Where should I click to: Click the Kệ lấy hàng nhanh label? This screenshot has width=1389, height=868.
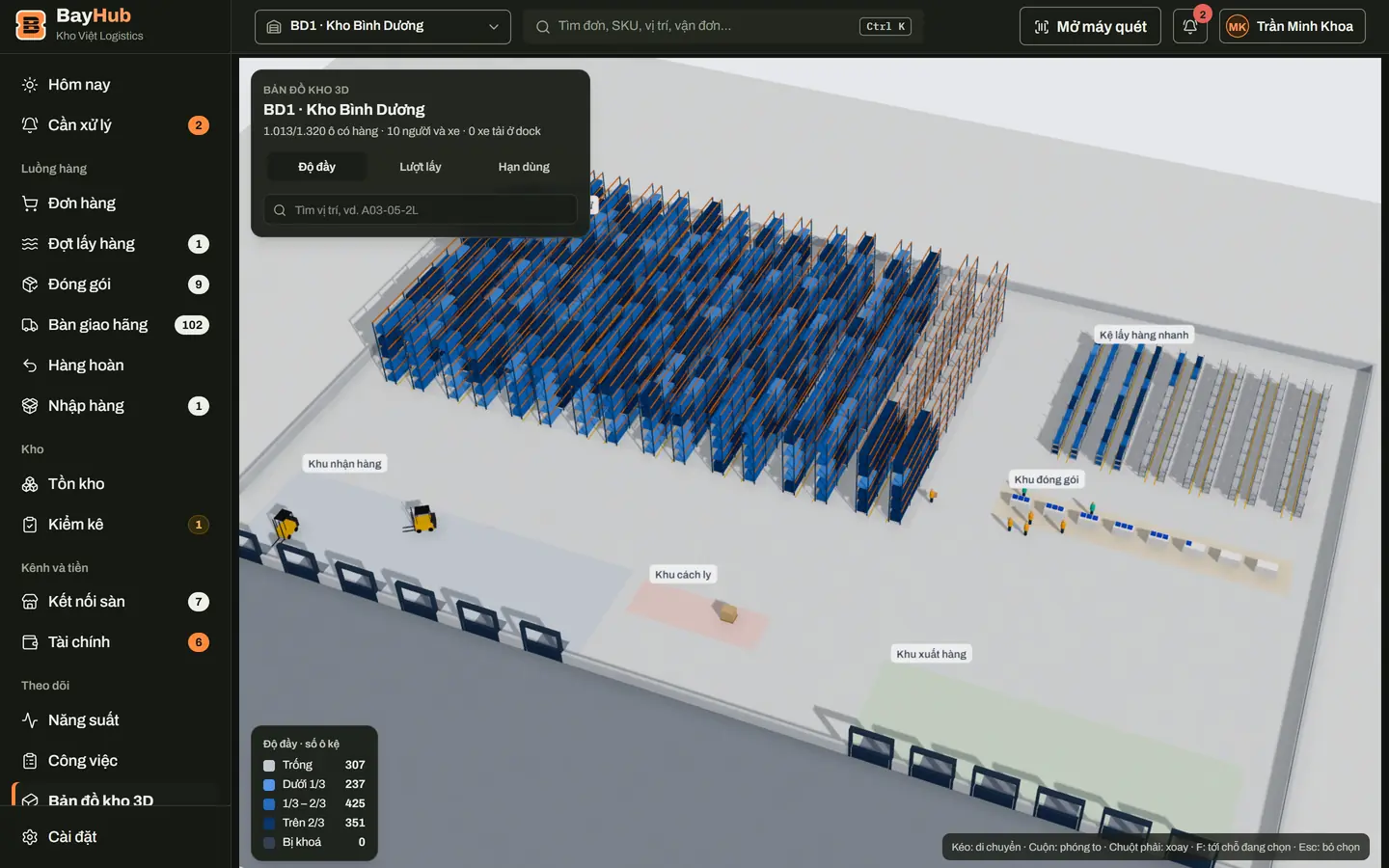(x=1144, y=335)
